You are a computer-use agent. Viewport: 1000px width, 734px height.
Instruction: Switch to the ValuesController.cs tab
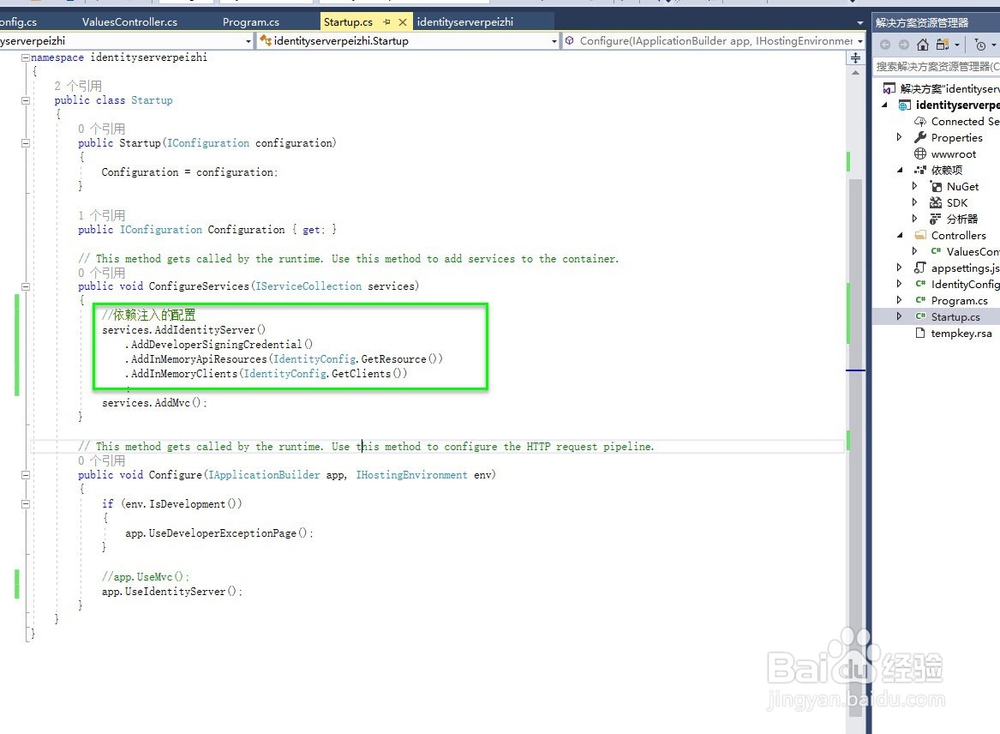pyautogui.click(x=130, y=21)
